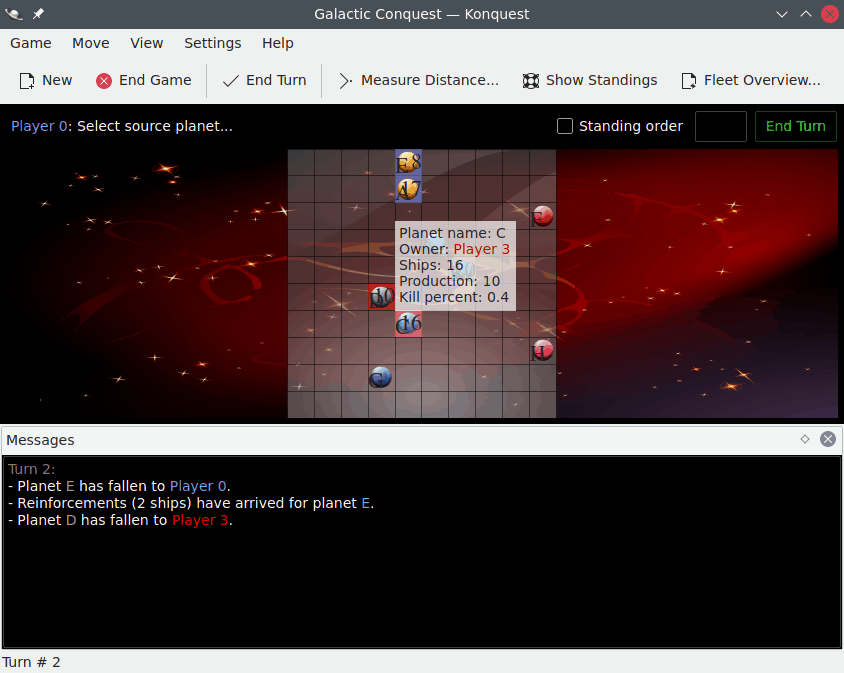The width and height of the screenshot is (844, 673).
Task: Click End Turn in the toolbar
Action: coord(264,80)
